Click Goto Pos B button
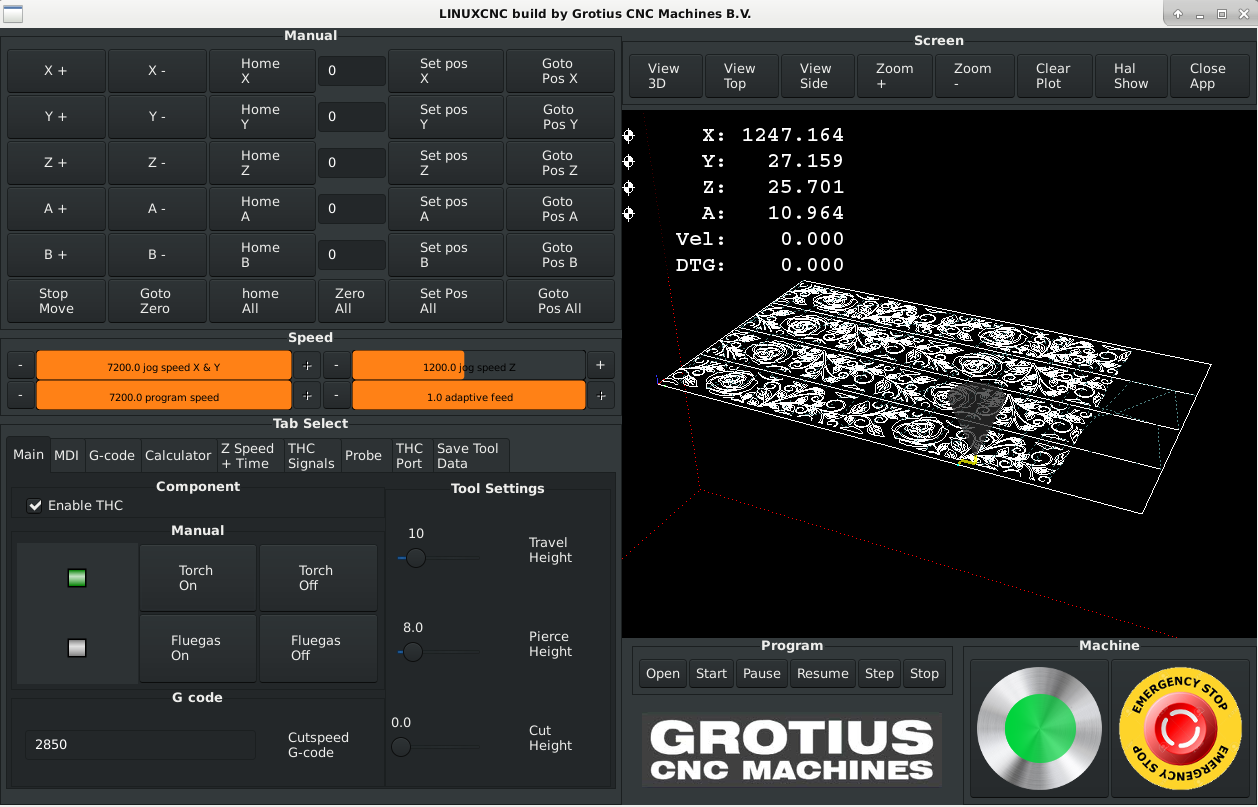The width and height of the screenshot is (1258, 807). pyautogui.click(x=560, y=255)
